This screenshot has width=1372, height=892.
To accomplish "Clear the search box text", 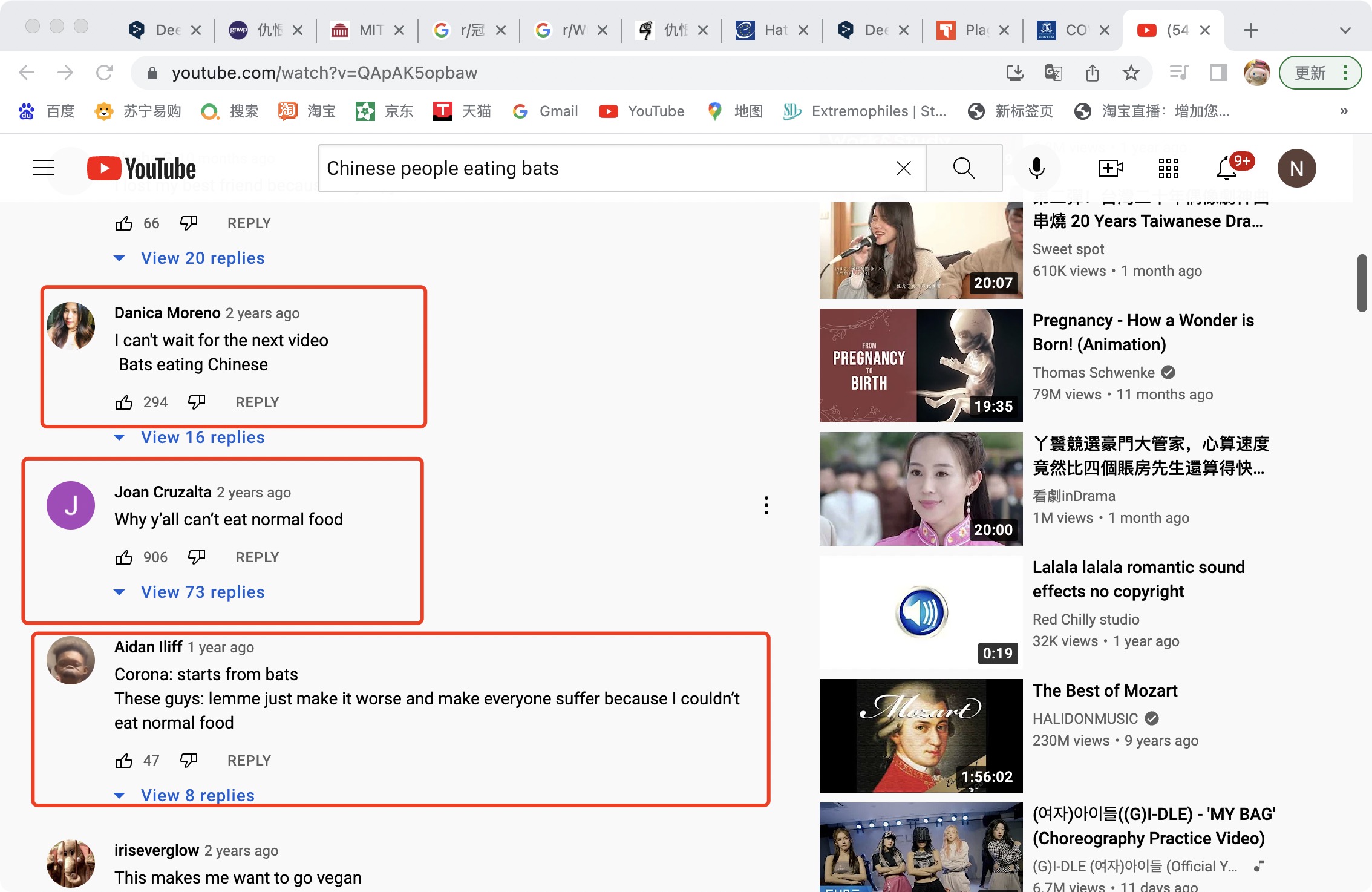I will [903, 168].
